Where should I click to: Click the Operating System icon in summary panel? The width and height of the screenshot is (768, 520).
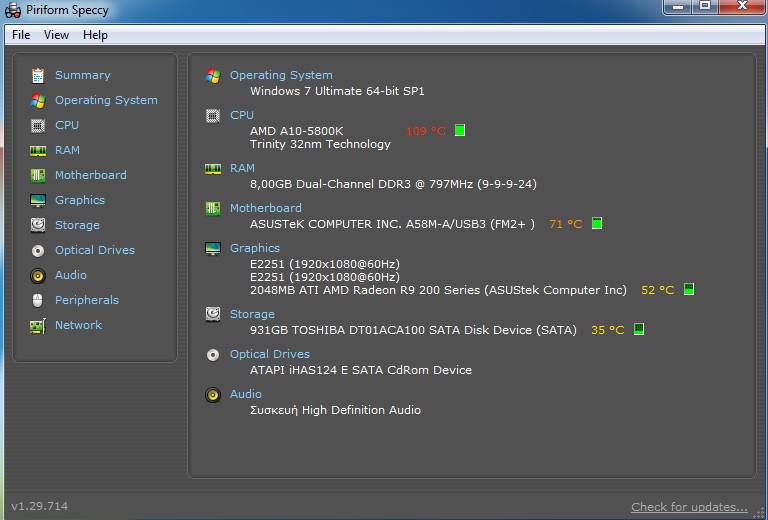click(213, 75)
